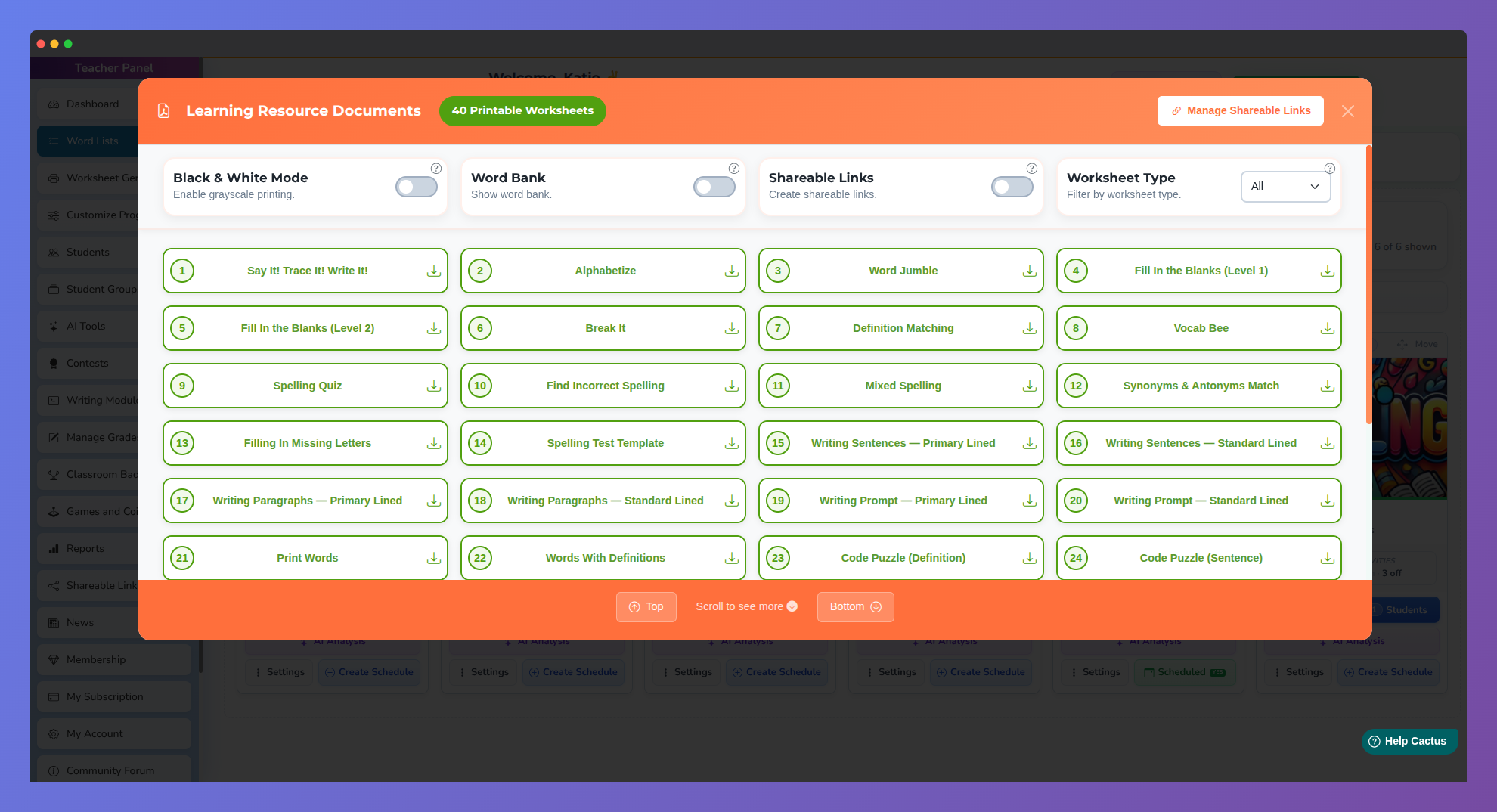The image size is (1497, 812).
Task: Show help for Worksheet Type filter
Action: coord(1330,169)
